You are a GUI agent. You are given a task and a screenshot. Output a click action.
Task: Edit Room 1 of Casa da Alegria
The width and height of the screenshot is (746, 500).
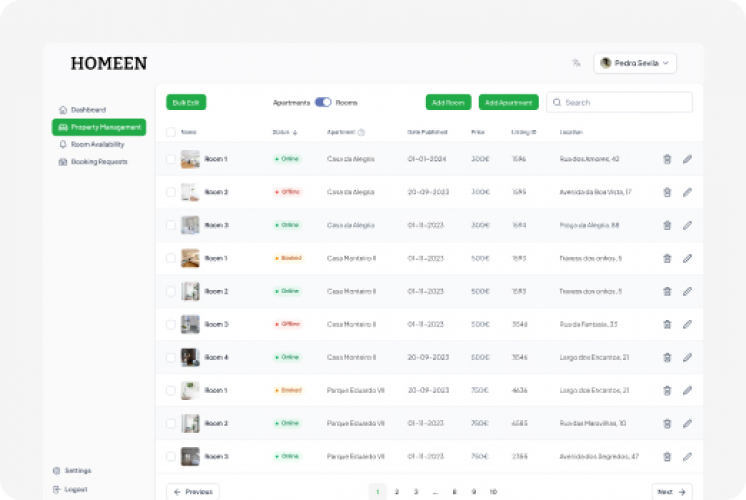(x=687, y=159)
